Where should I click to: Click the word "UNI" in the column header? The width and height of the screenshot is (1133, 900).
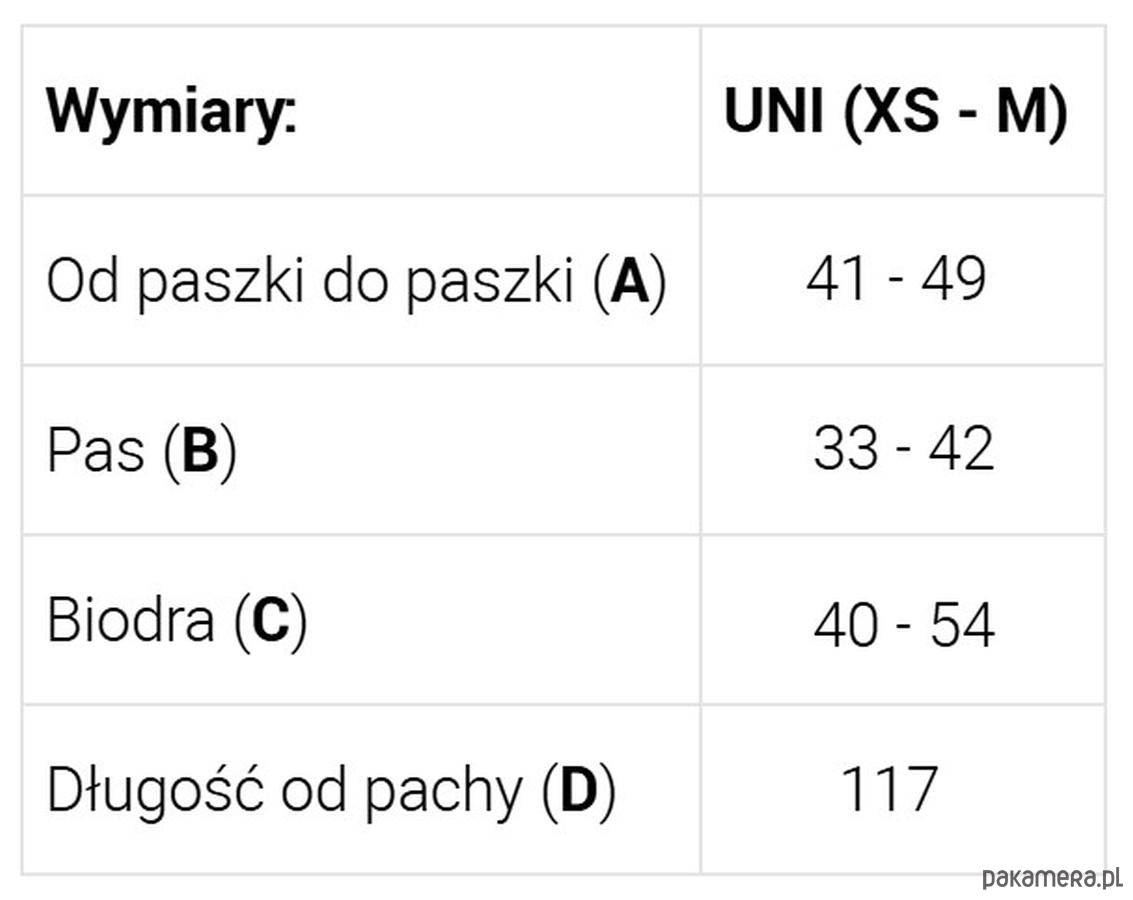coord(774,111)
